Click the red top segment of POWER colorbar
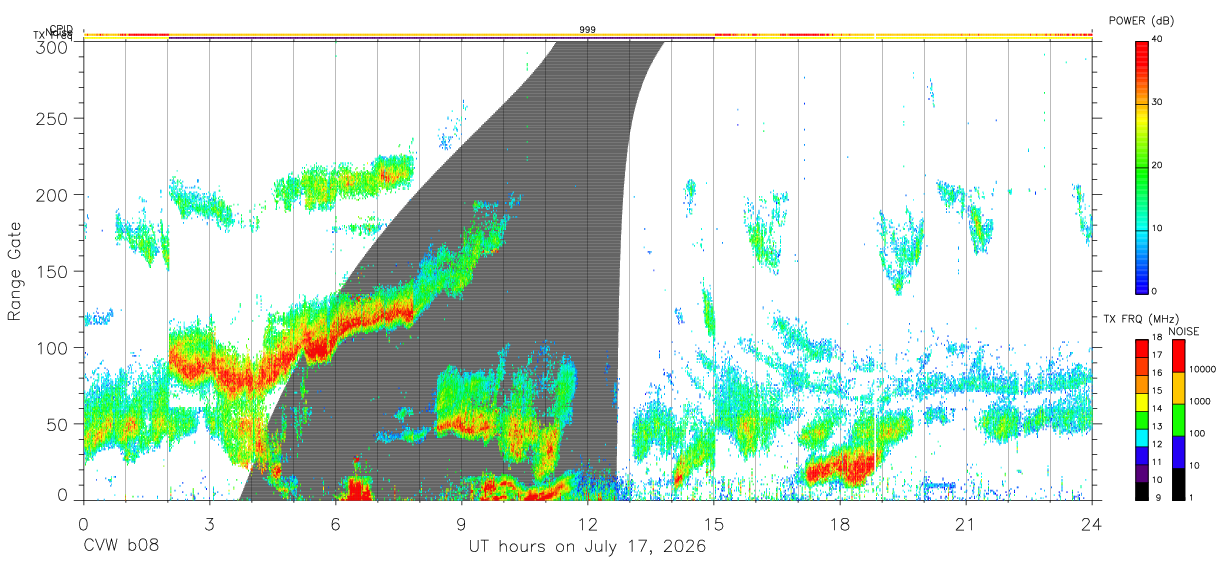 (1141, 72)
